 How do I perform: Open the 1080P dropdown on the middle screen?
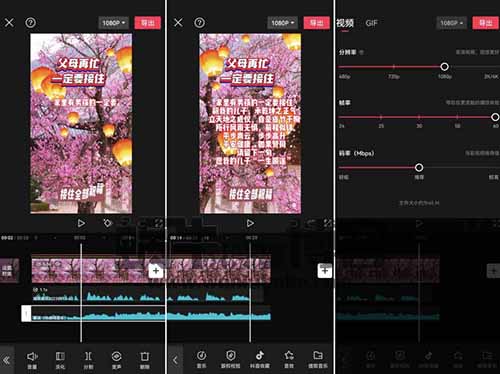coord(283,23)
